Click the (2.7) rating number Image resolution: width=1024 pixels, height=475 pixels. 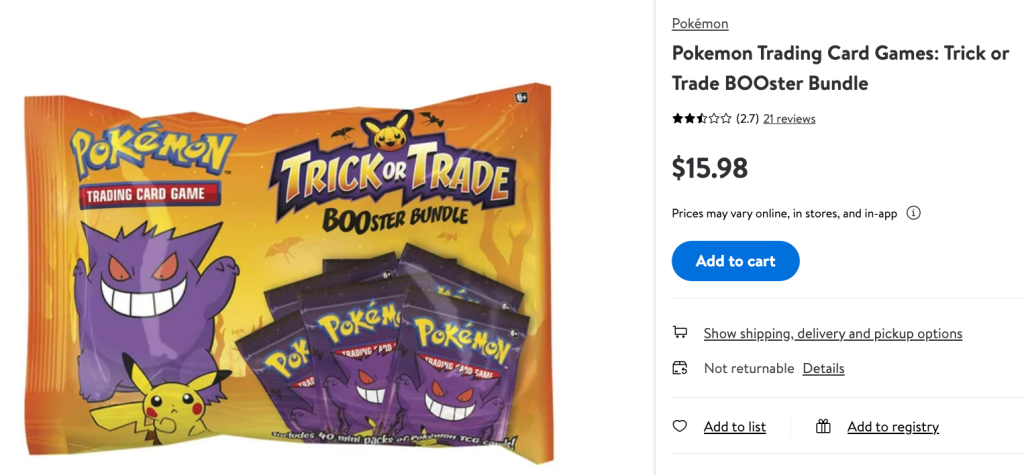747,118
